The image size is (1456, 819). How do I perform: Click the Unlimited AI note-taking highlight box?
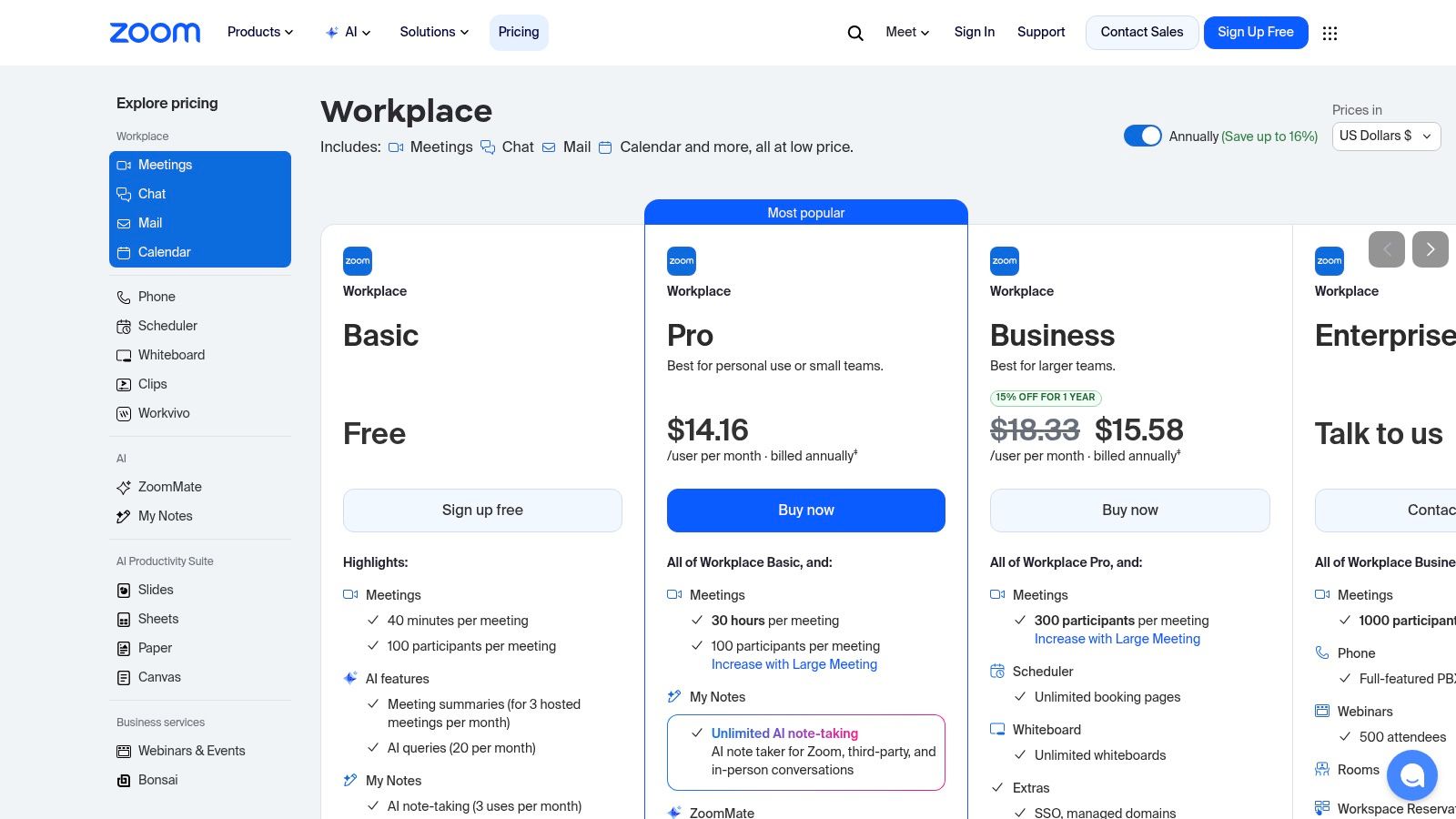[x=806, y=752]
